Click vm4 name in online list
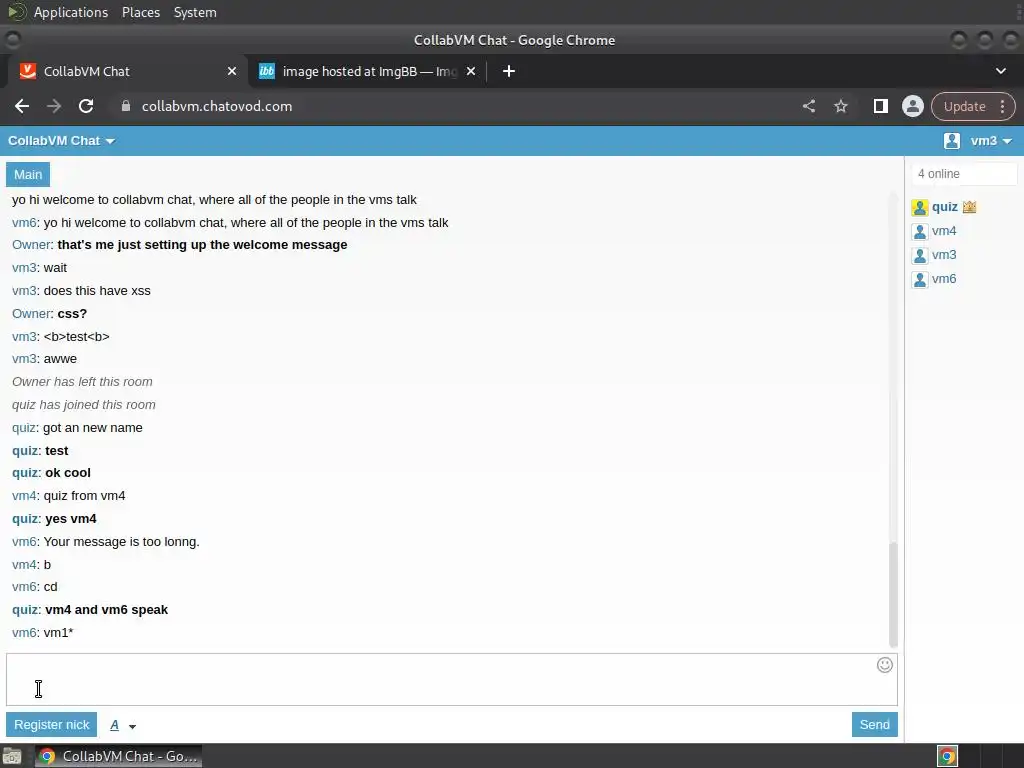Screen dimensions: 1024x768 point(944,231)
